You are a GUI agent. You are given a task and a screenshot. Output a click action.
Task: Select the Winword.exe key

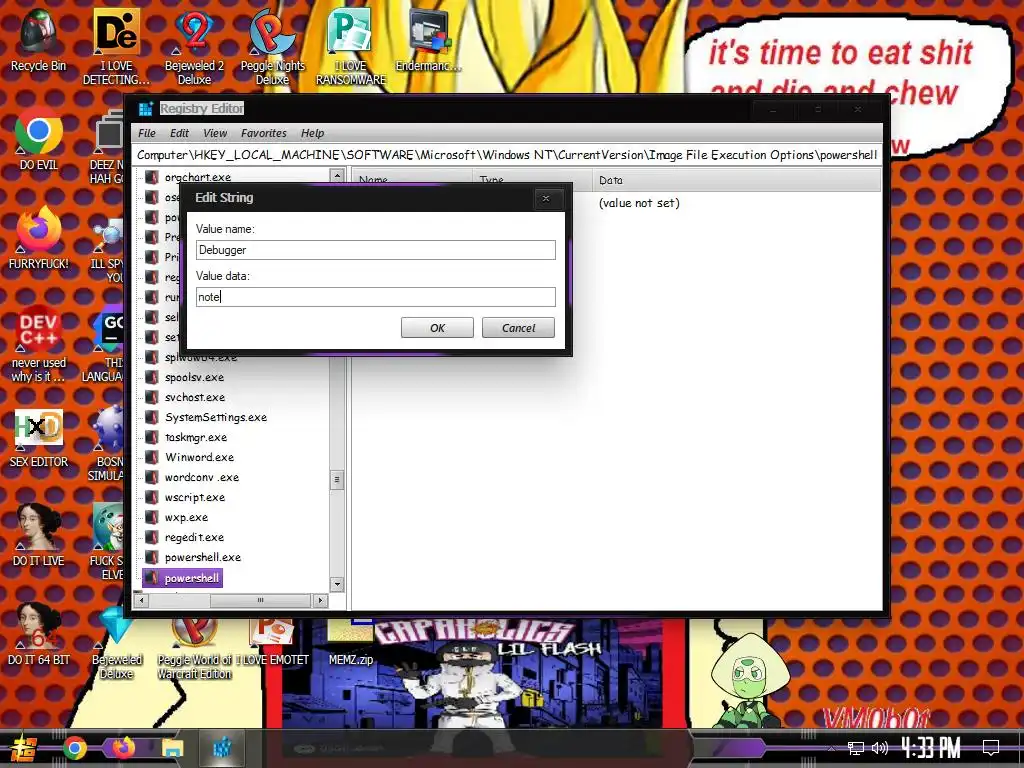click(x=199, y=457)
